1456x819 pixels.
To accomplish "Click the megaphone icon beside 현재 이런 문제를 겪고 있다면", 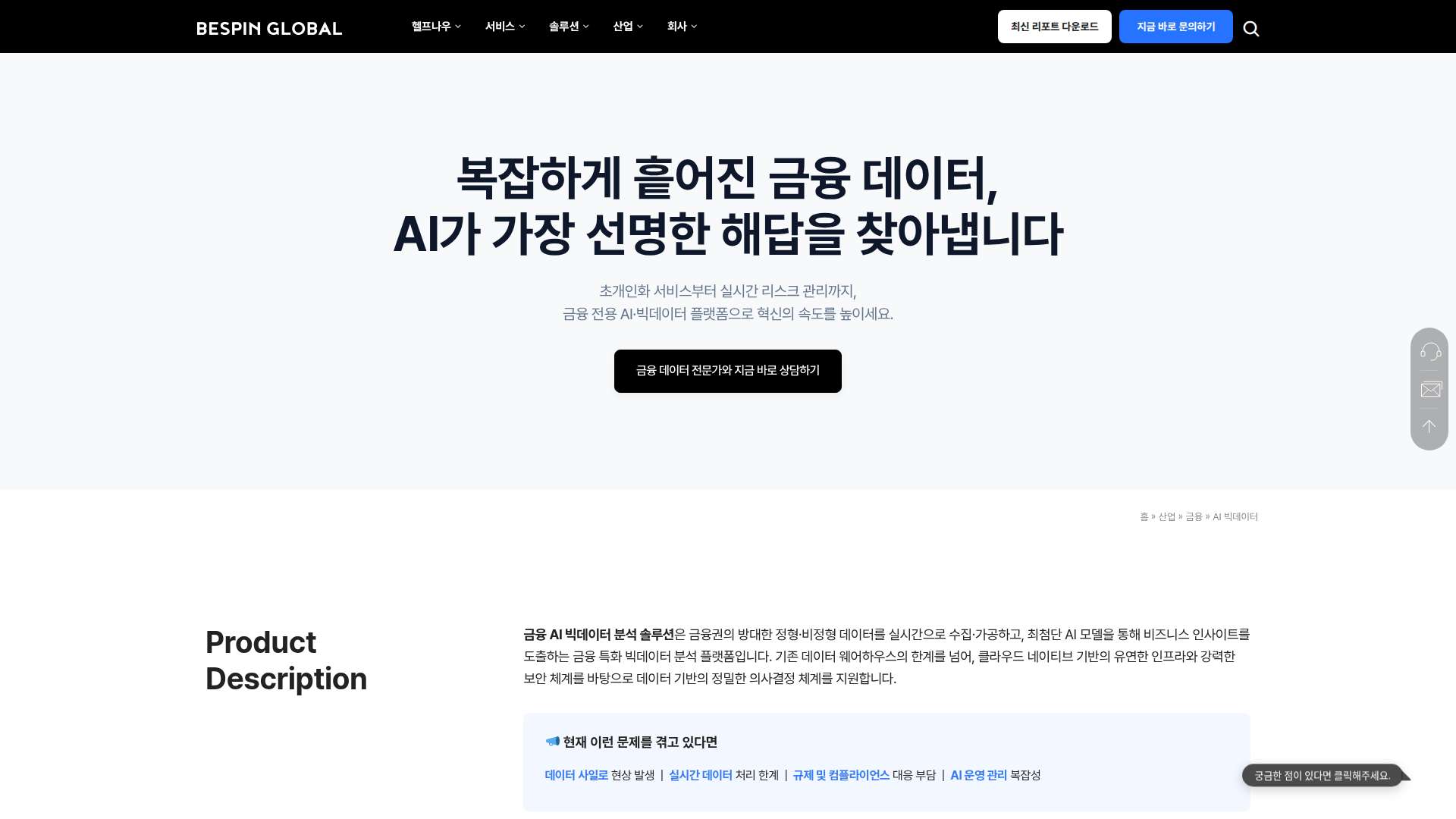I will pos(552,741).
